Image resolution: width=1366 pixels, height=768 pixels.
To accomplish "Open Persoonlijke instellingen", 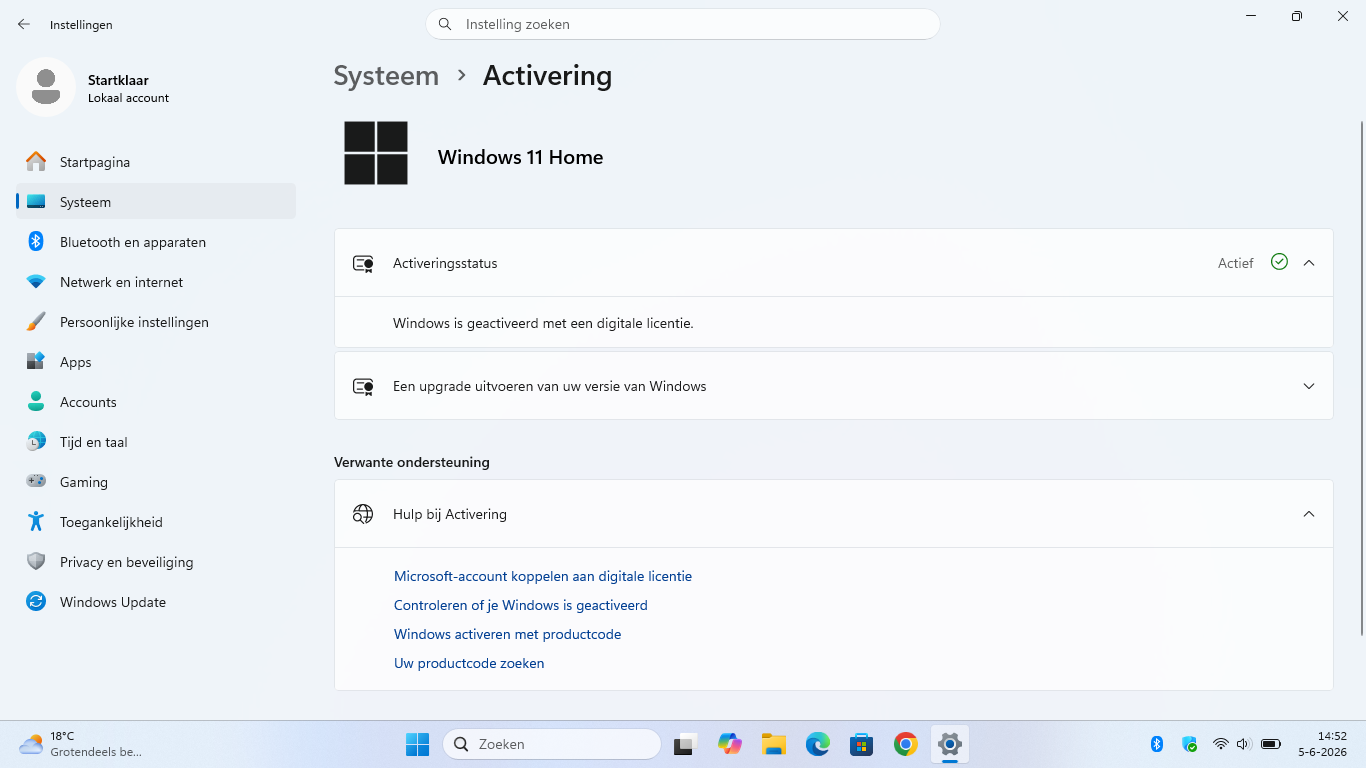I will tap(156, 322).
